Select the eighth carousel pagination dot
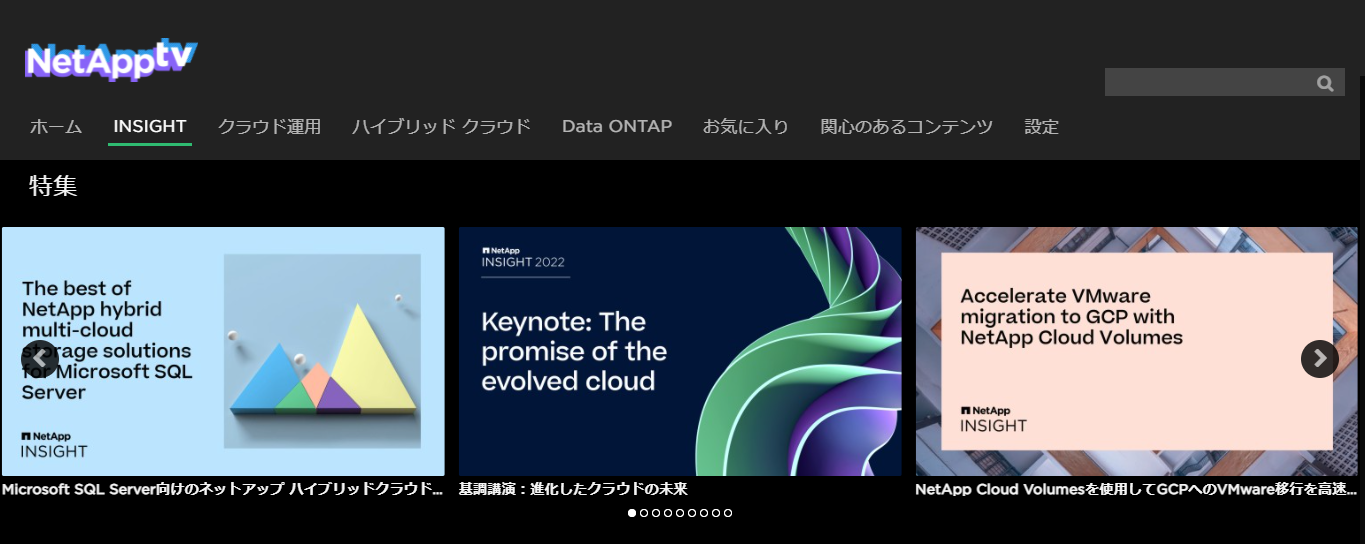 [716, 513]
